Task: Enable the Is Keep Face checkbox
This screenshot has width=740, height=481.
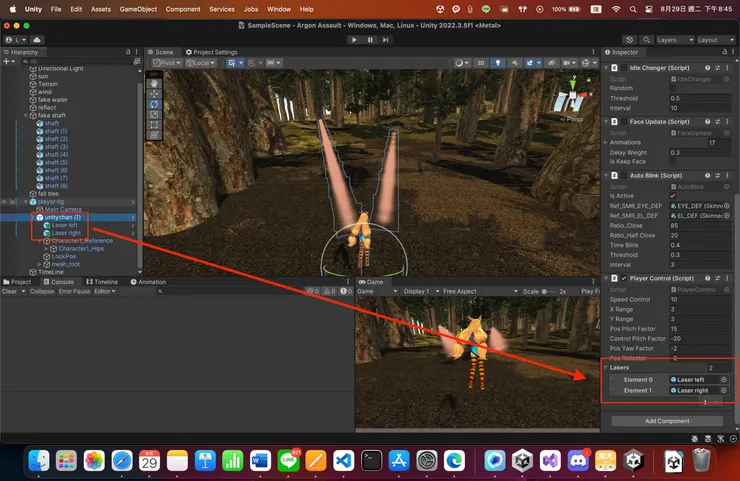Action: pyautogui.click(x=672, y=161)
